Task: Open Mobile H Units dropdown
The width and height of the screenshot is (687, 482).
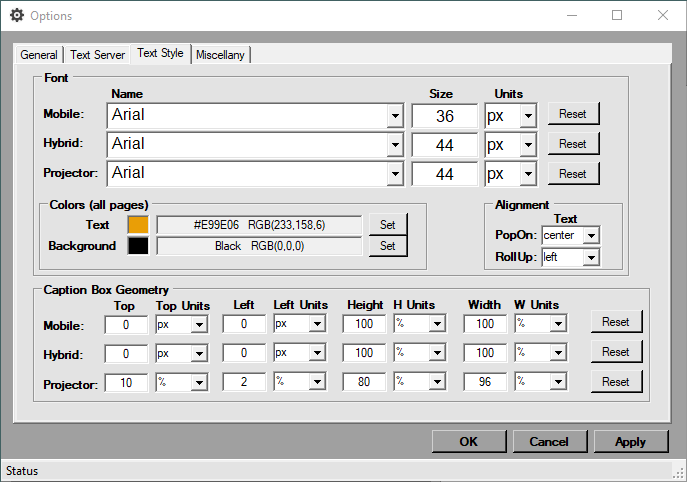Action: [437, 324]
